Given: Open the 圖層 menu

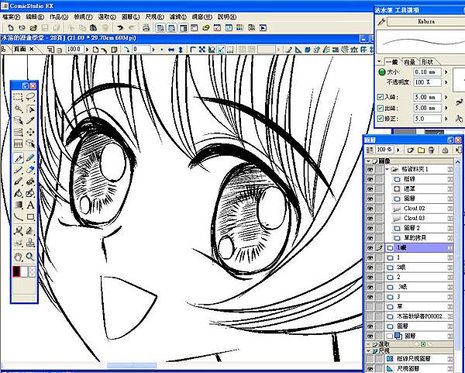Looking at the screenshot, I should (130, 17).
